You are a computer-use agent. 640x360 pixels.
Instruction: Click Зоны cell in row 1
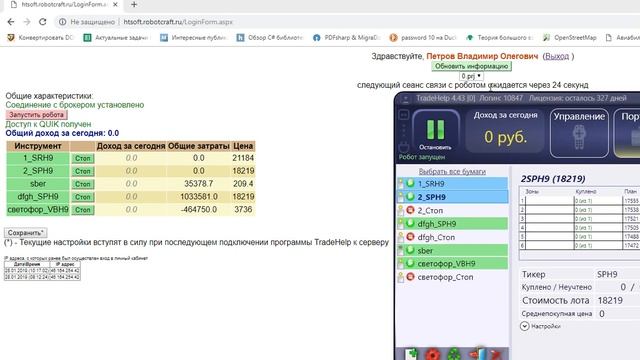coord(549,201)
